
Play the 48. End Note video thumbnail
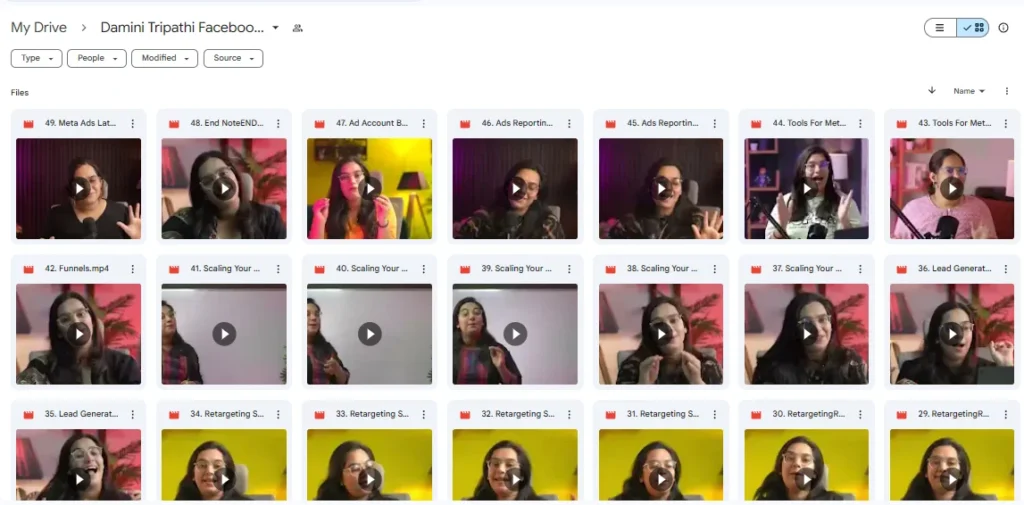[x=224, y=189]
